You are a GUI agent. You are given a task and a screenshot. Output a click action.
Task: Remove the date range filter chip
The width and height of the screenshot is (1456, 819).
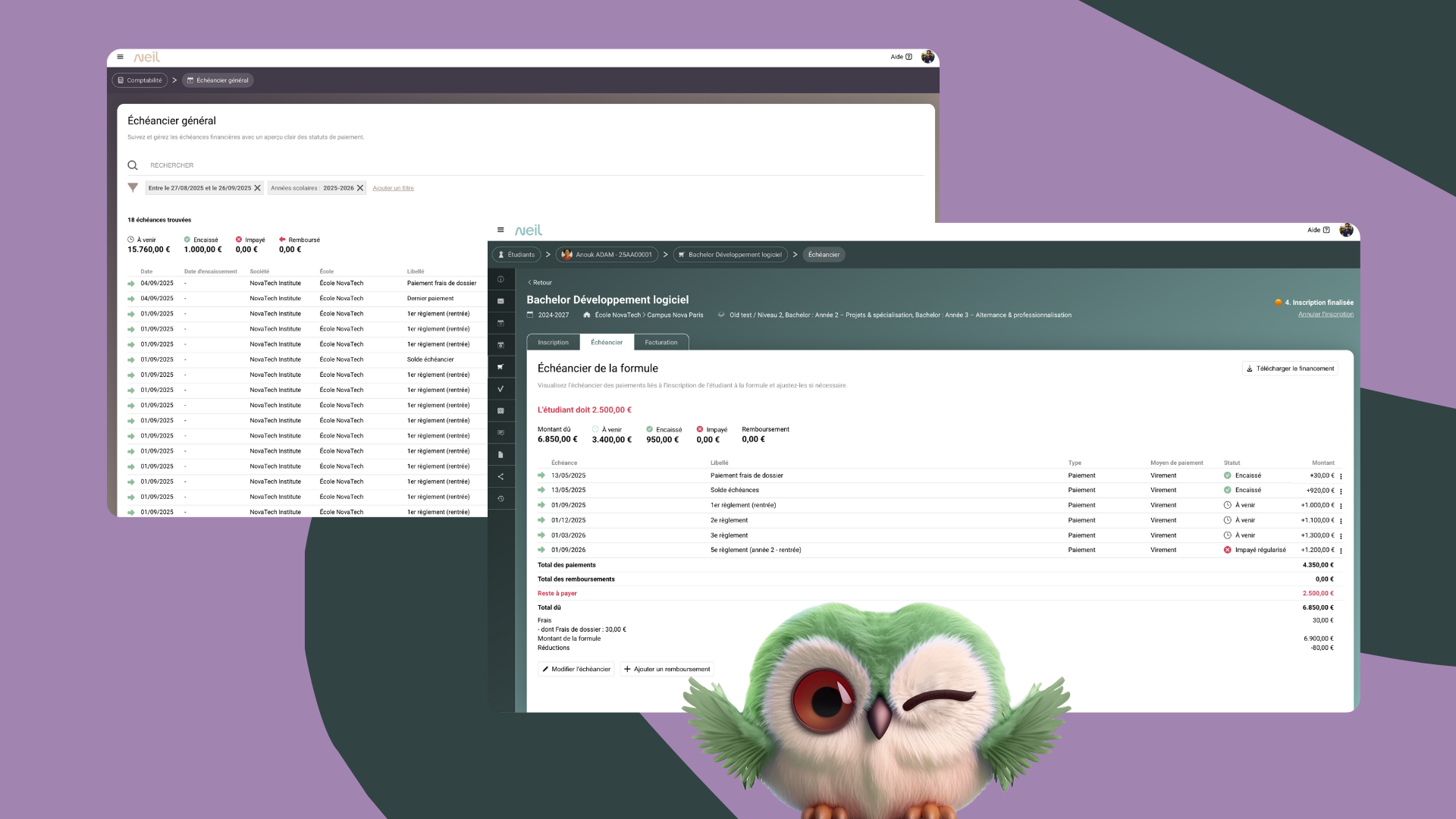click(257, 188)
